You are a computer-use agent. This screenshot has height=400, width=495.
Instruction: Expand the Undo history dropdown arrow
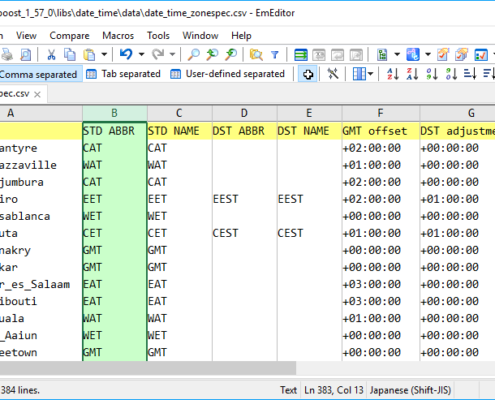(x=141, y=54)
